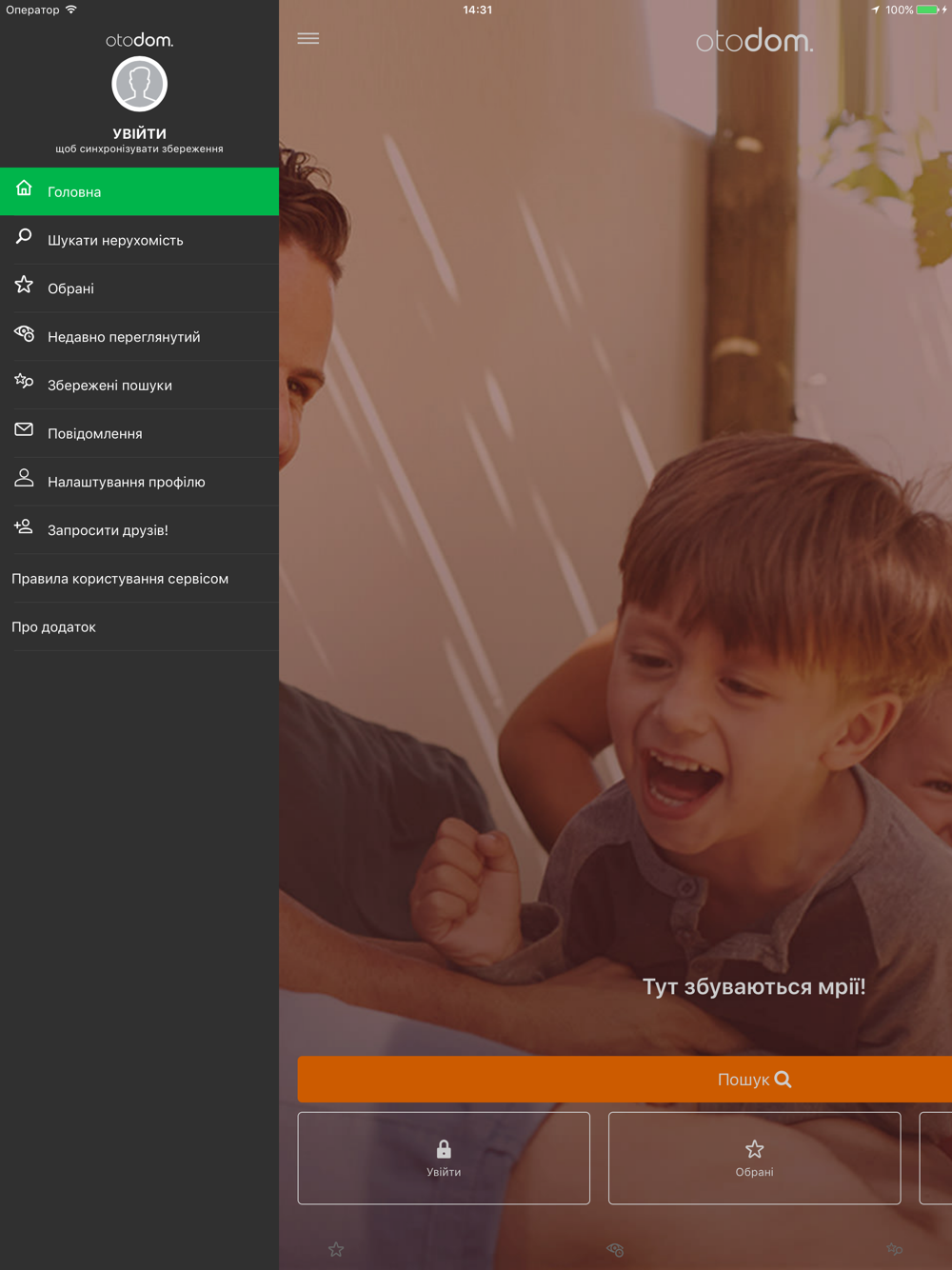
Task: Click the icon beside Збережені пошуки
Action: click(x=24, y=382)
